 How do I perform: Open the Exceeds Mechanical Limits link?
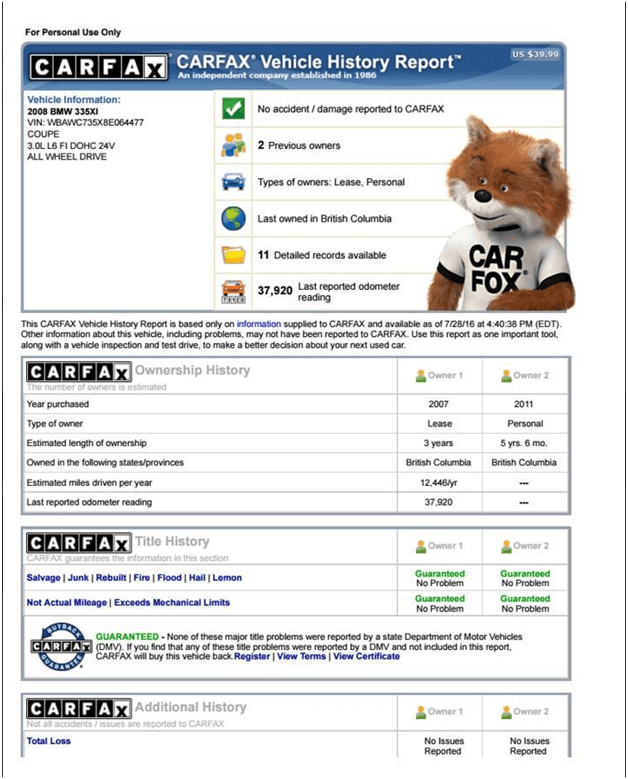(x=172, y=603)
